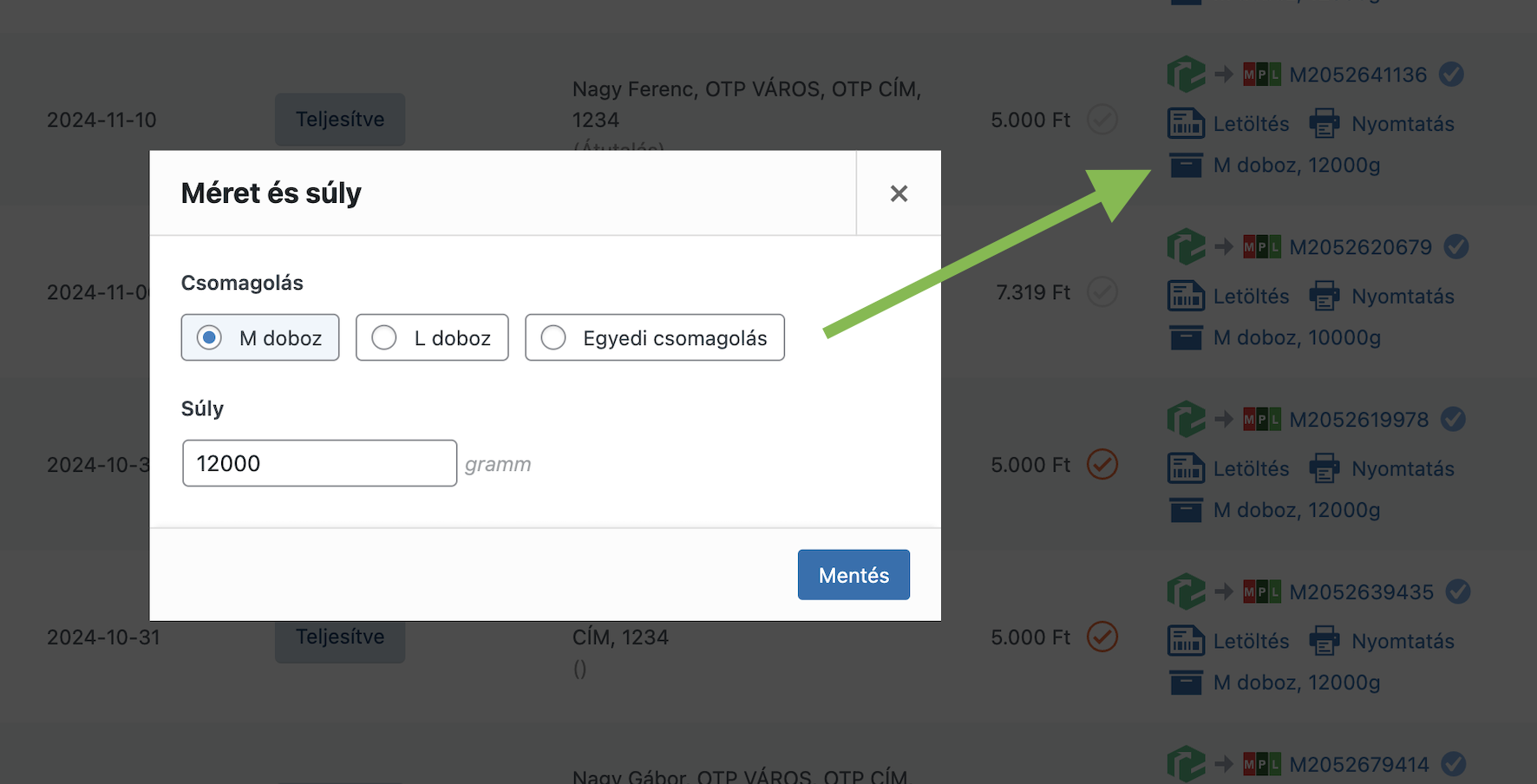The height and width of the screenshot is (784, 1537).
Task: Open tracking number M2052620679 link
Action: pyautogui.click(x=1360, y=247)
